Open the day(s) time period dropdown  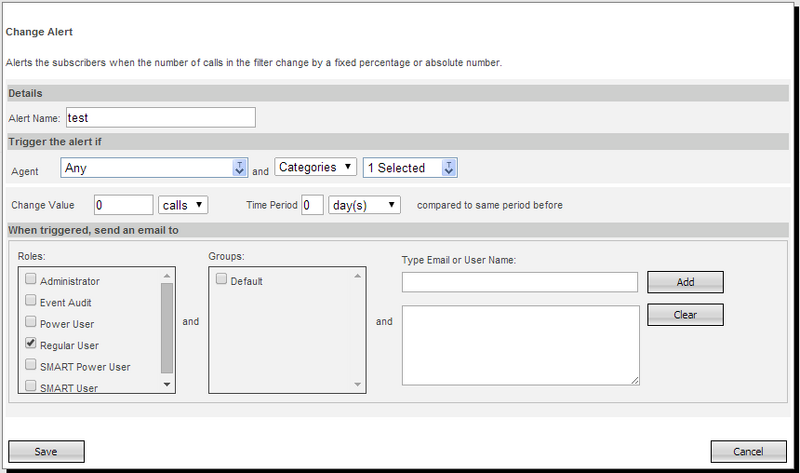click(x=364, y=205)
